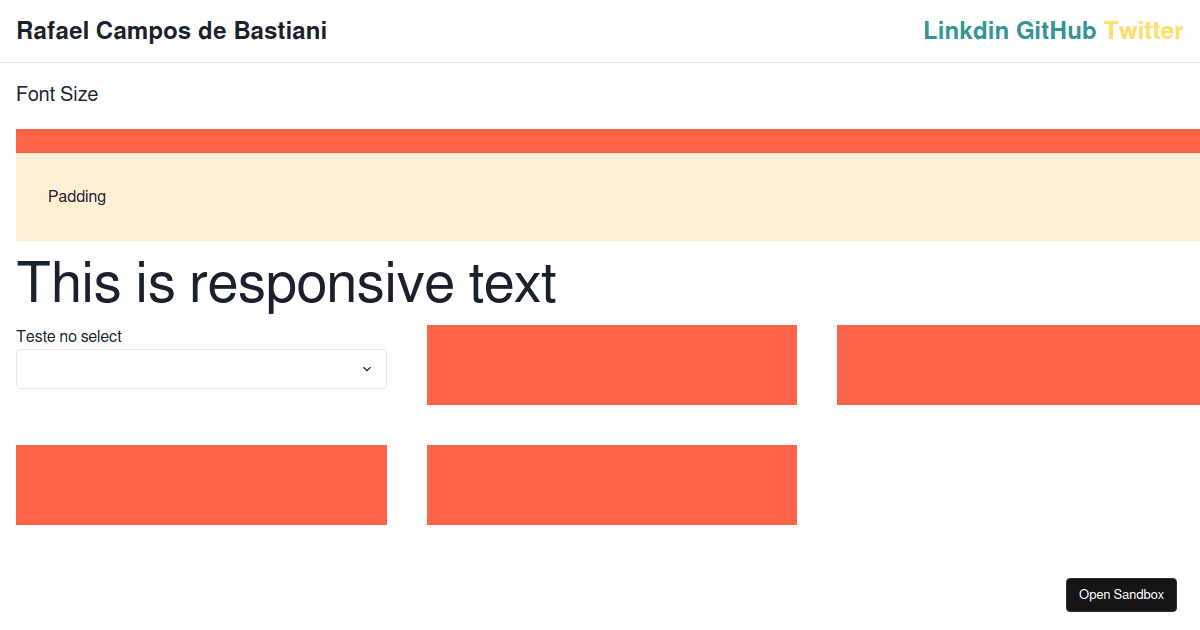Open the GitHub link in header
The image size is (1200, 630).
[x=1056, y=31]
